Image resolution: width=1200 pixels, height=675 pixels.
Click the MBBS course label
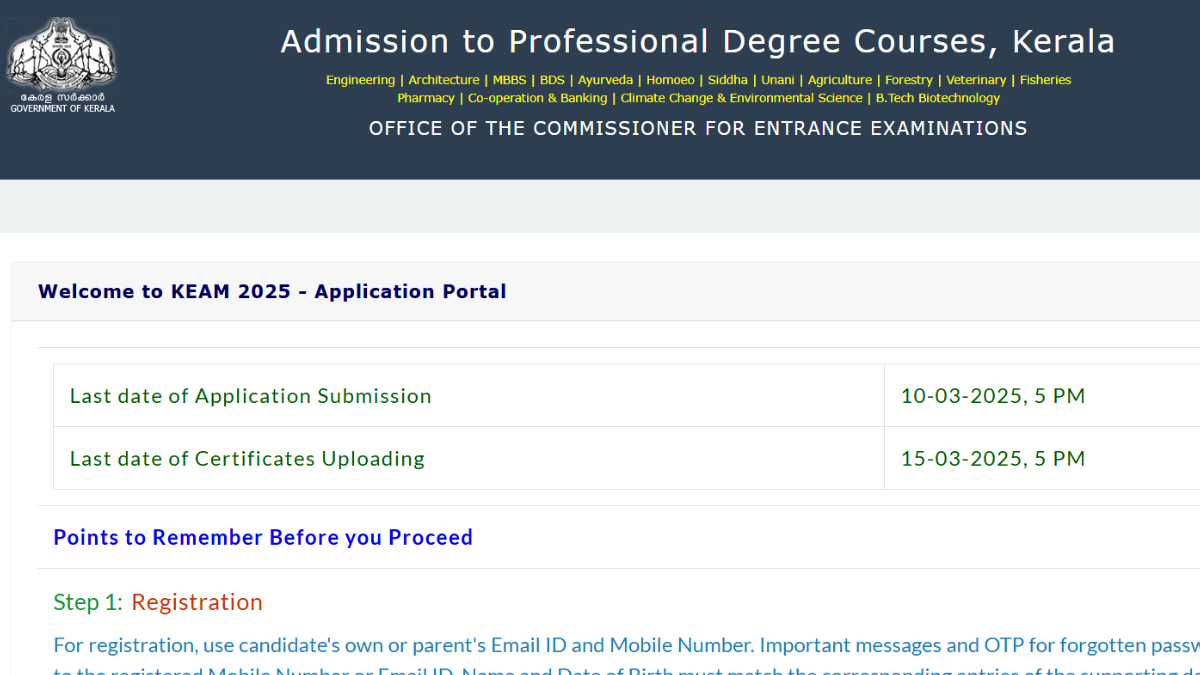point(510,80)
